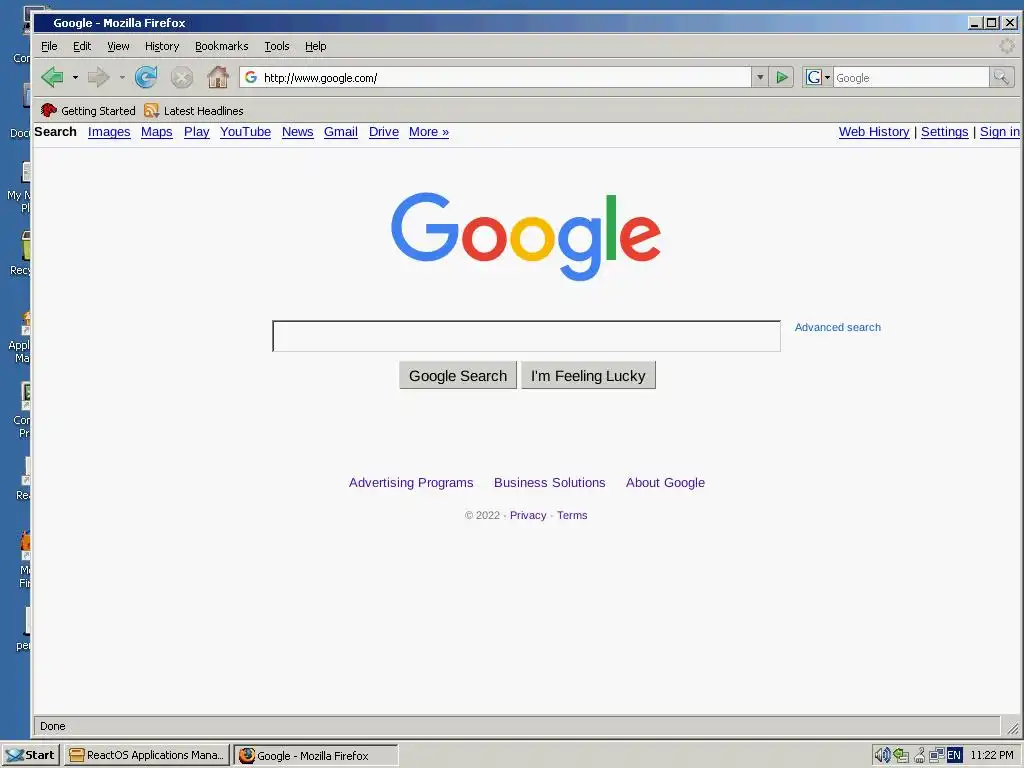1024x768 pixels.
Task: Click the Google favicon in address bar
Action: coord(251,77)
